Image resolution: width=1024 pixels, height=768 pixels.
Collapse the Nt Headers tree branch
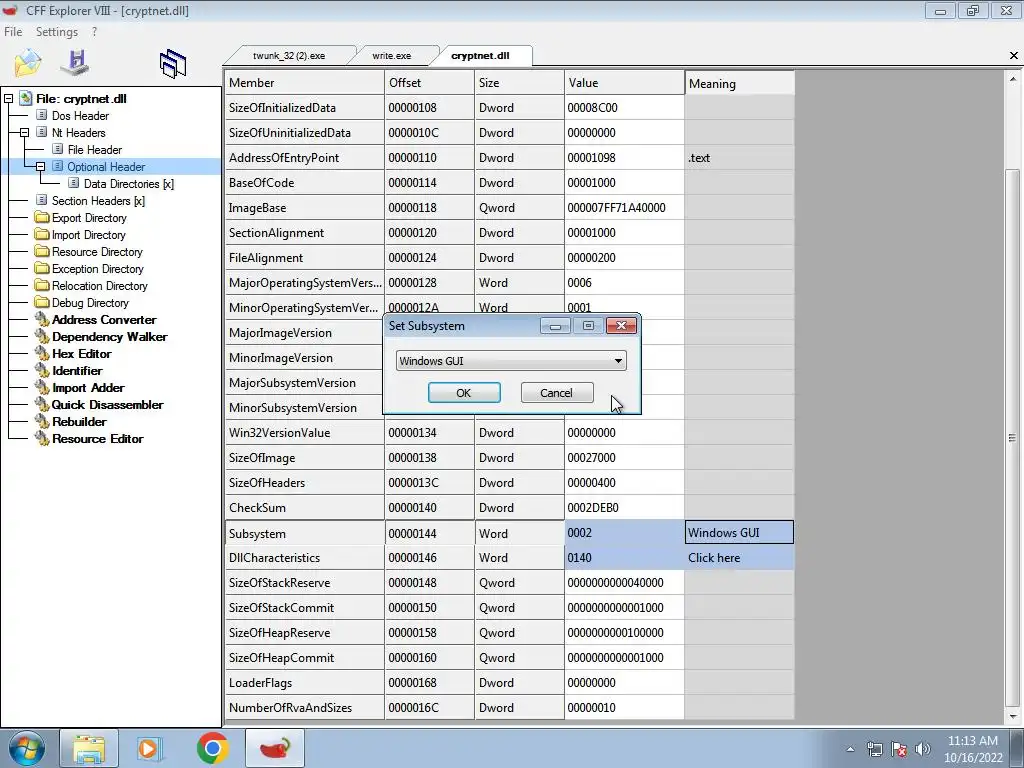point(24,133)
